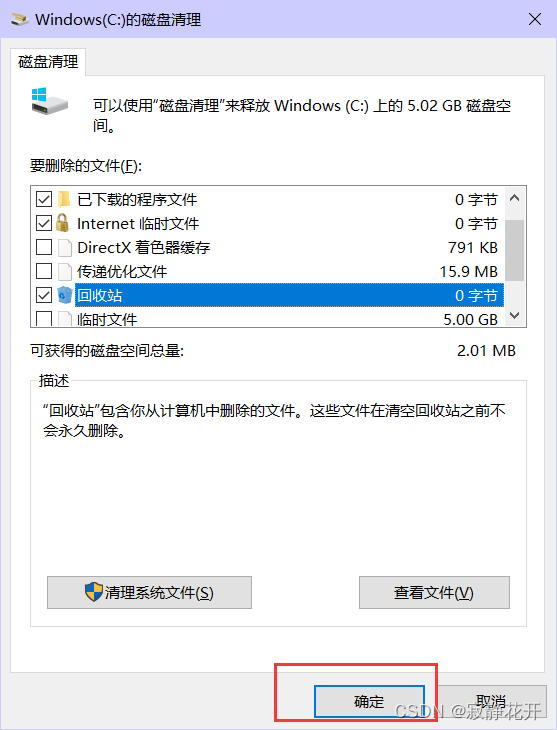Uncheck the 回收站 checkbox

pyautogui.click(x=44, y=295)
